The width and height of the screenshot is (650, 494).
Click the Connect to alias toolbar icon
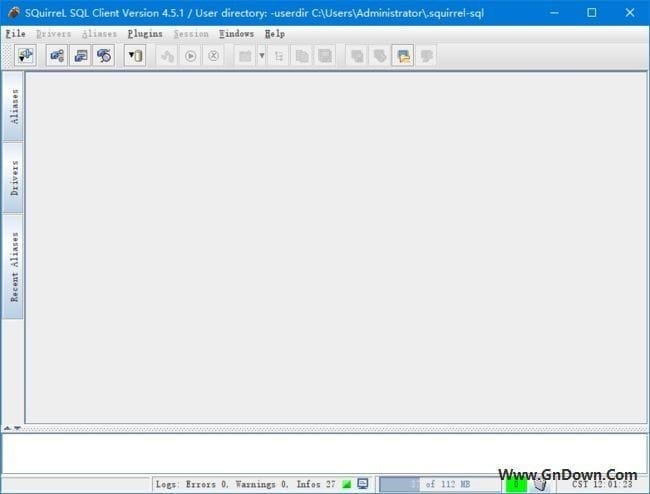pyautogui.click(x=25, y=56)
